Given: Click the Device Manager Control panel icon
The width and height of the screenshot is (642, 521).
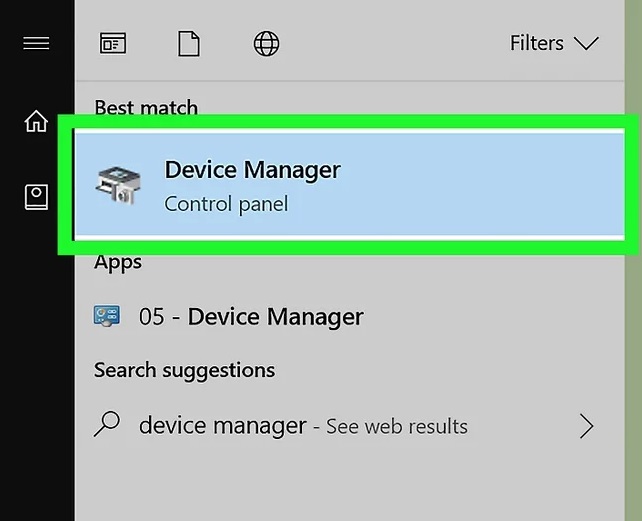Looking at the screenshot, I should click(118, 186).
